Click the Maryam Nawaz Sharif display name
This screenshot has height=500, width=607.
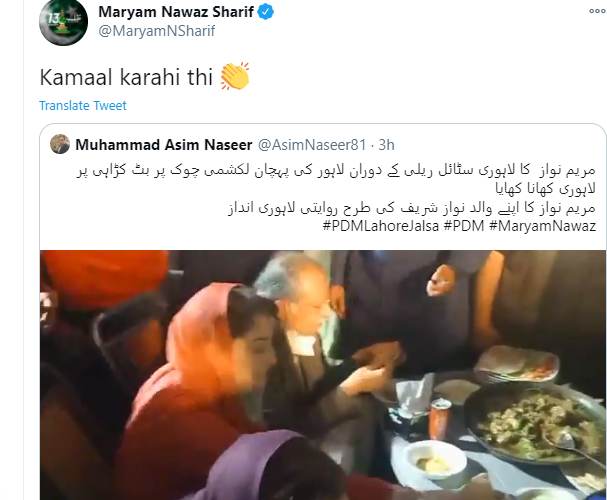(x=176, y=12)
